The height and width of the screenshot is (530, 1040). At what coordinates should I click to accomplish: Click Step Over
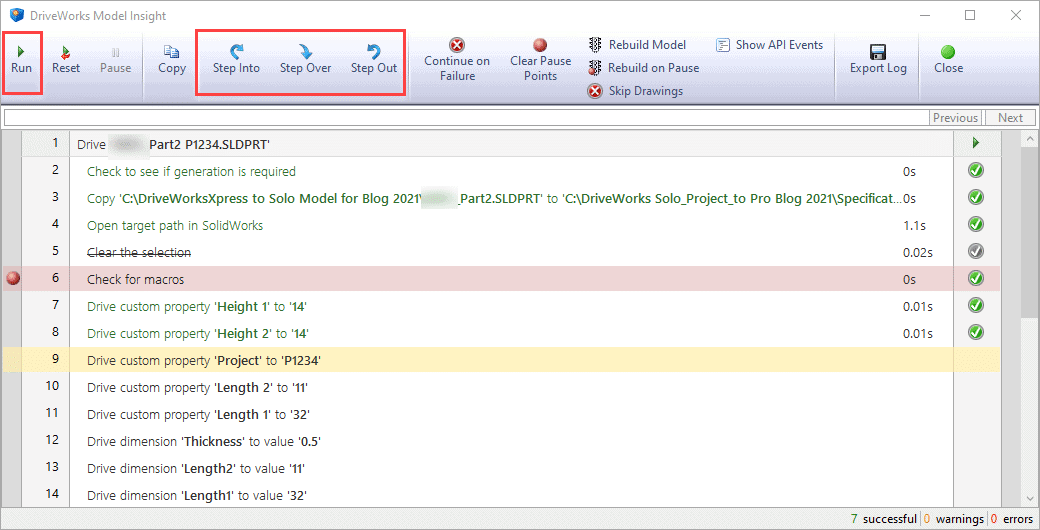point(305,60)
